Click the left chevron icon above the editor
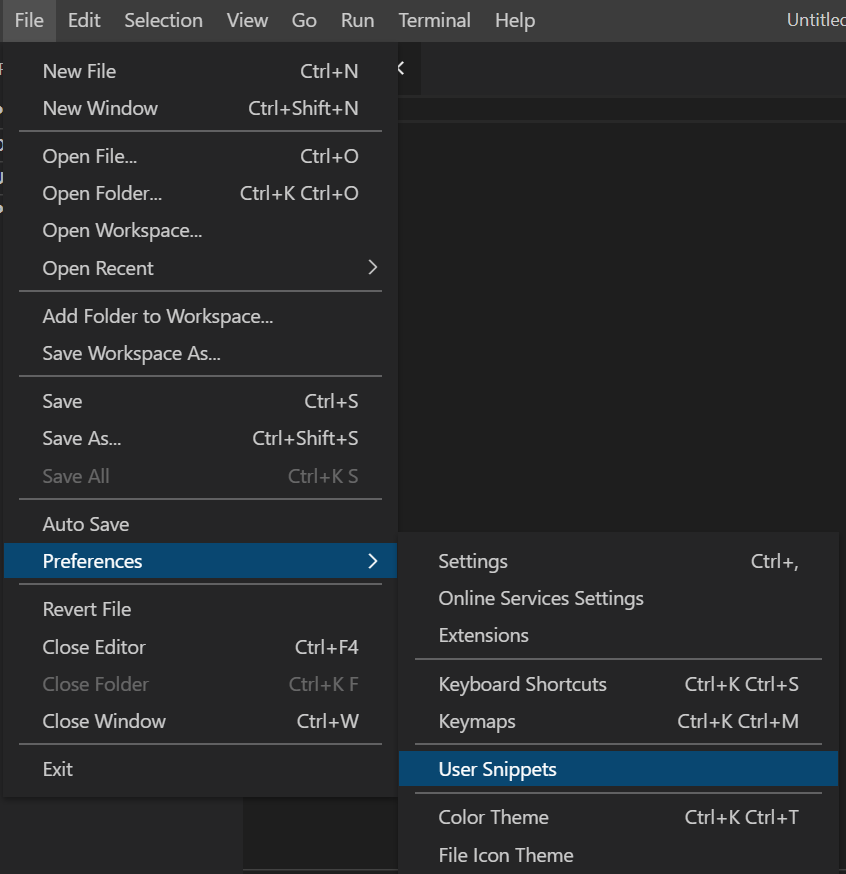This screenshot has width=846, height=874. [401, 68]
